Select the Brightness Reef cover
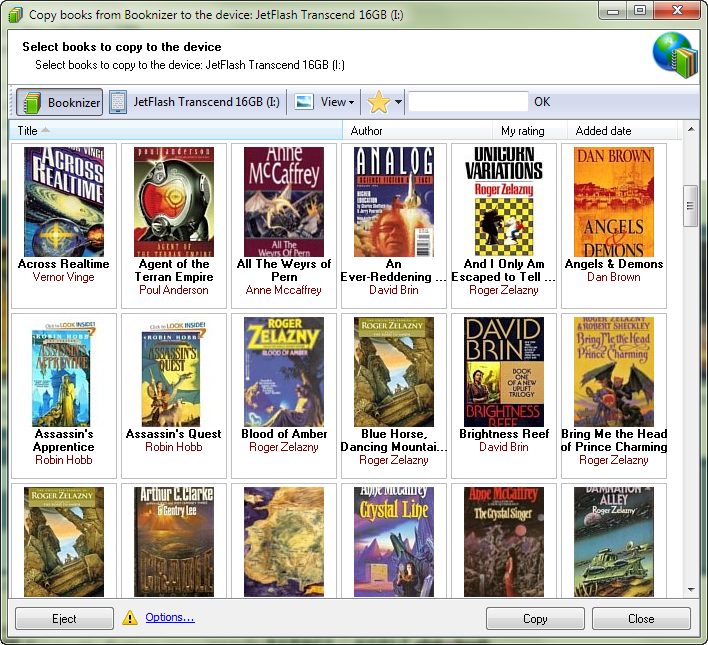This screenshot has width=708, height=645. 504,372
